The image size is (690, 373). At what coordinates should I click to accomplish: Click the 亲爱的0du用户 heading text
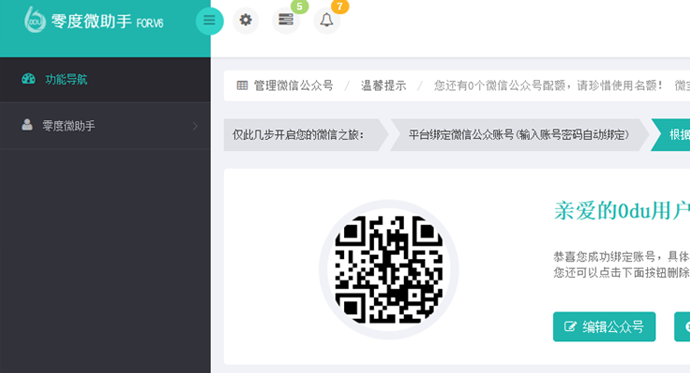tap(622, 211)
